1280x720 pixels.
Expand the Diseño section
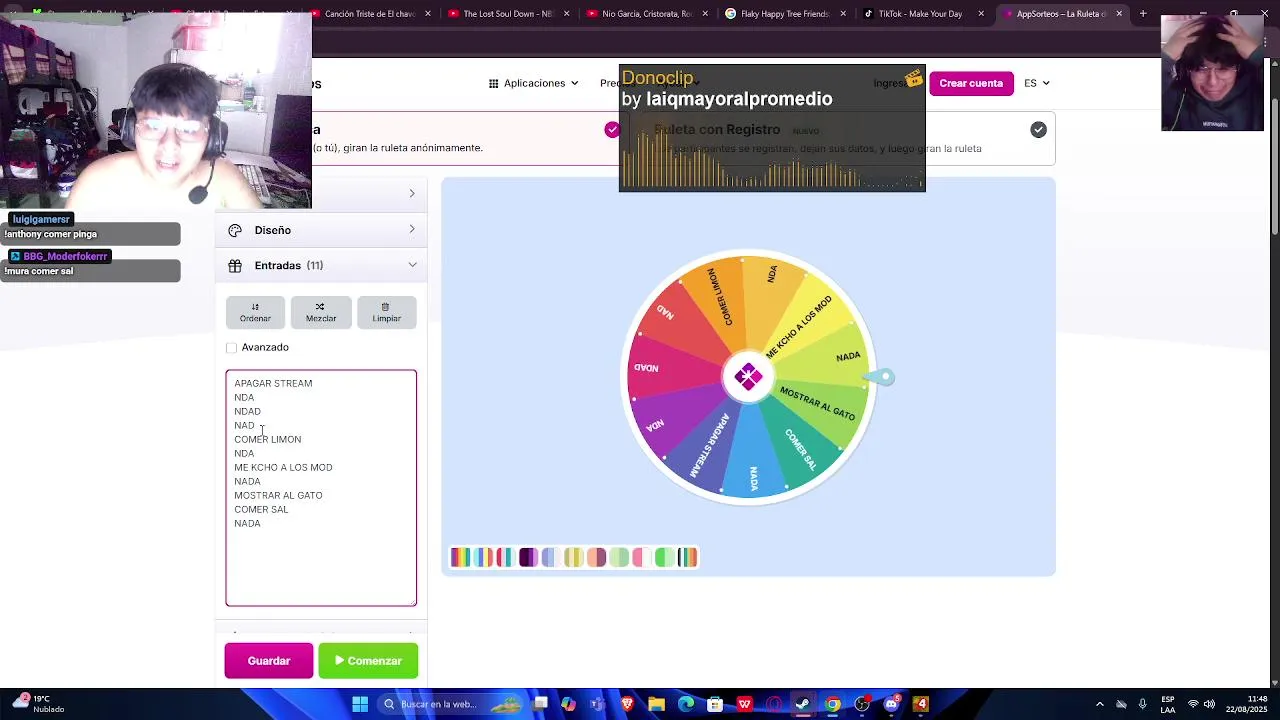coord(321,230)
